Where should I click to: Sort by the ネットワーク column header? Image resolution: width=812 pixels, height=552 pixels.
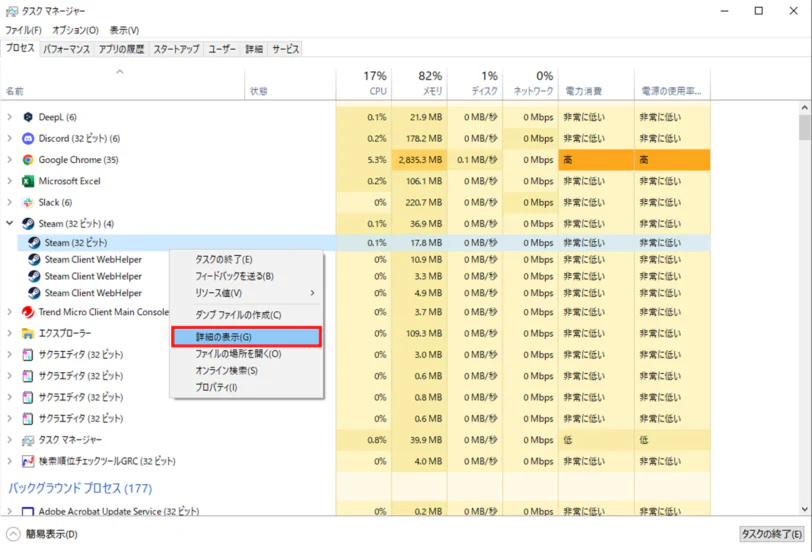pyautogui.click(x=530, y=83)
